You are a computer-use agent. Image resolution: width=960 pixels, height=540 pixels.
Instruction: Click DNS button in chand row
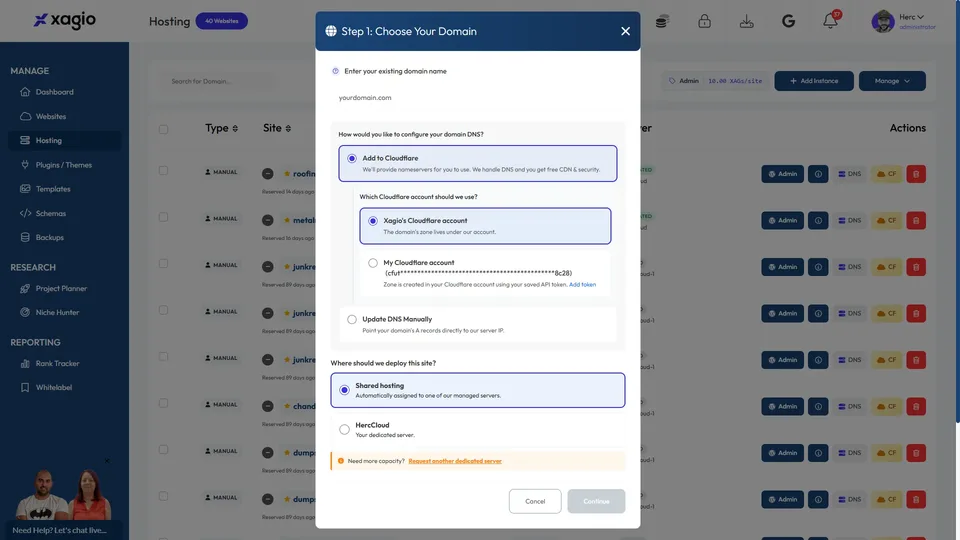point(849,407)
